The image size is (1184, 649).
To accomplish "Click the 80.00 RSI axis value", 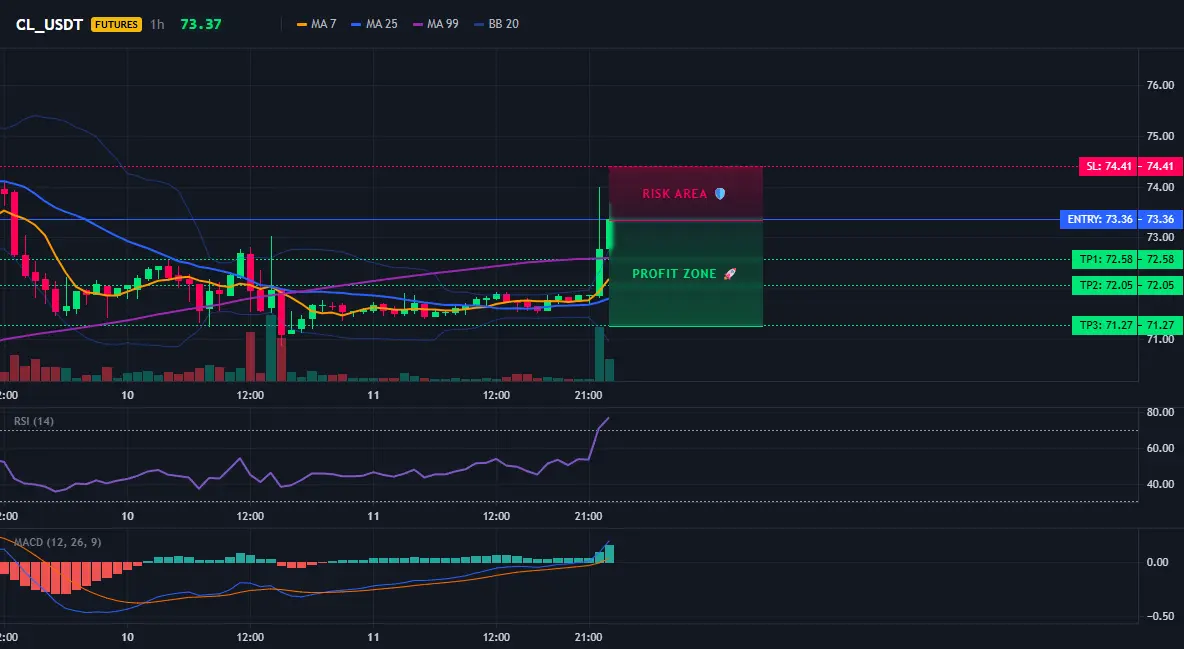I will [x=1160, y=412].
